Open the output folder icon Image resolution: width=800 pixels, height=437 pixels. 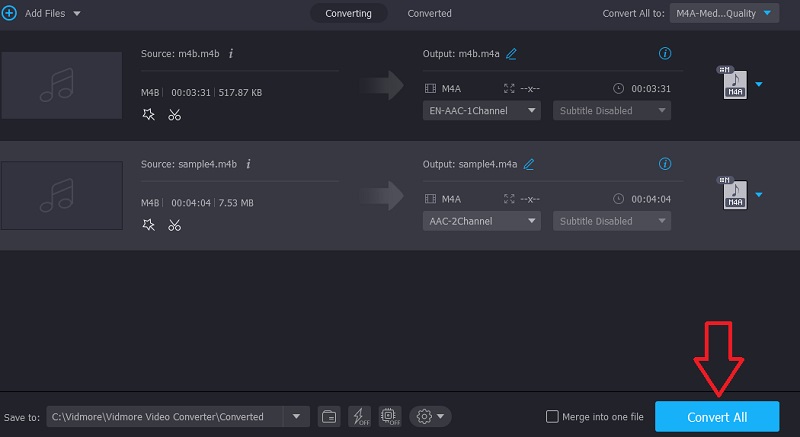(329, 416)
